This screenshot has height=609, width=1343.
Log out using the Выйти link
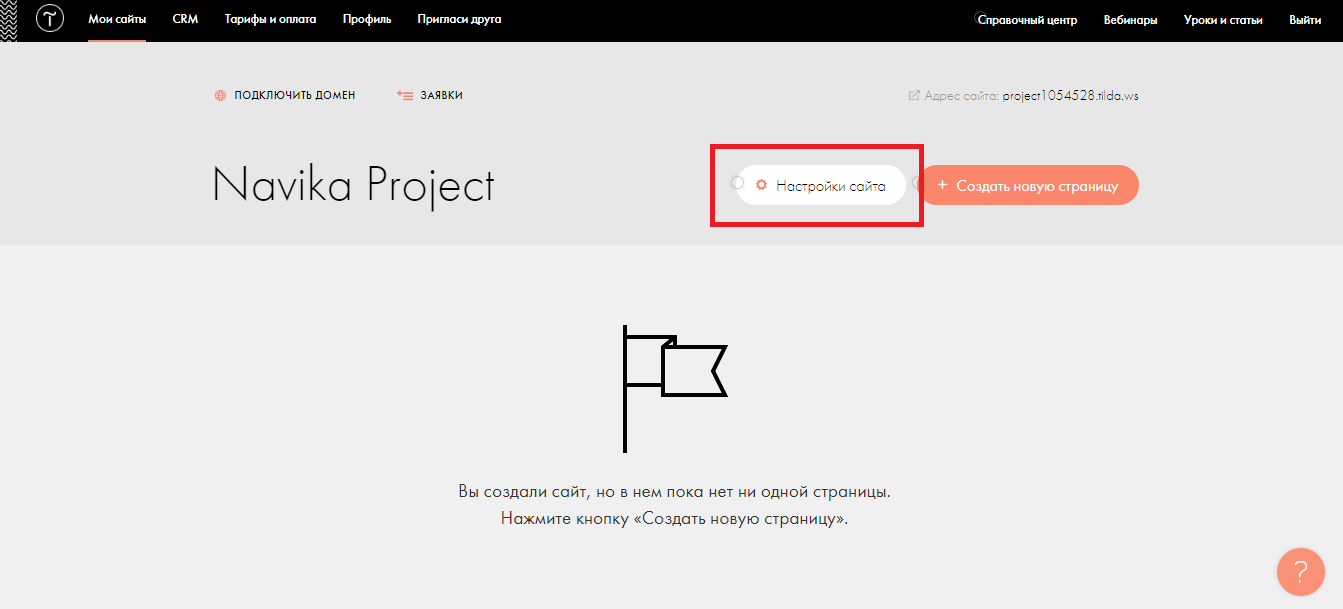[x=1305, y=20]
